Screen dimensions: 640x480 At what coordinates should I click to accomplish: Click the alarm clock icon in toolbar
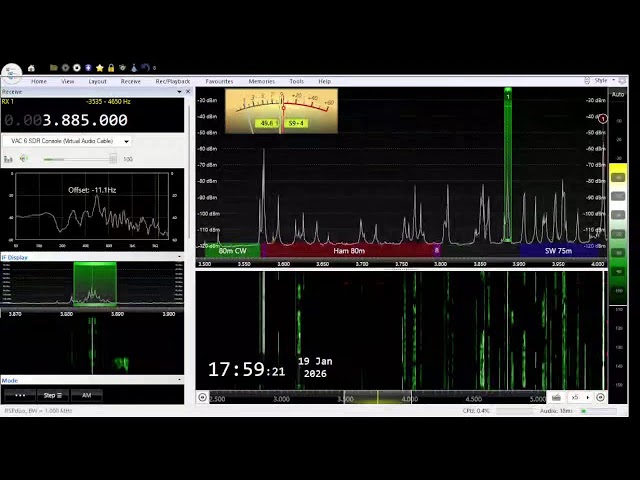click(122, 68)
